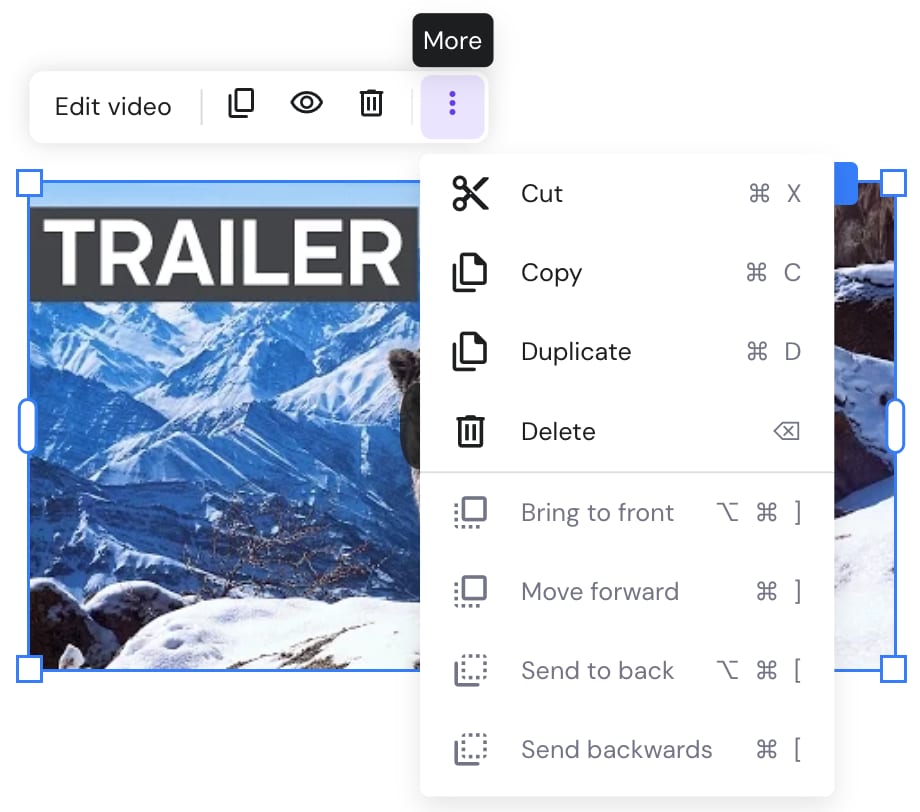Open the More three-dot menu
The width and height of the screenshot is (920, 812).
pos(453,103)
